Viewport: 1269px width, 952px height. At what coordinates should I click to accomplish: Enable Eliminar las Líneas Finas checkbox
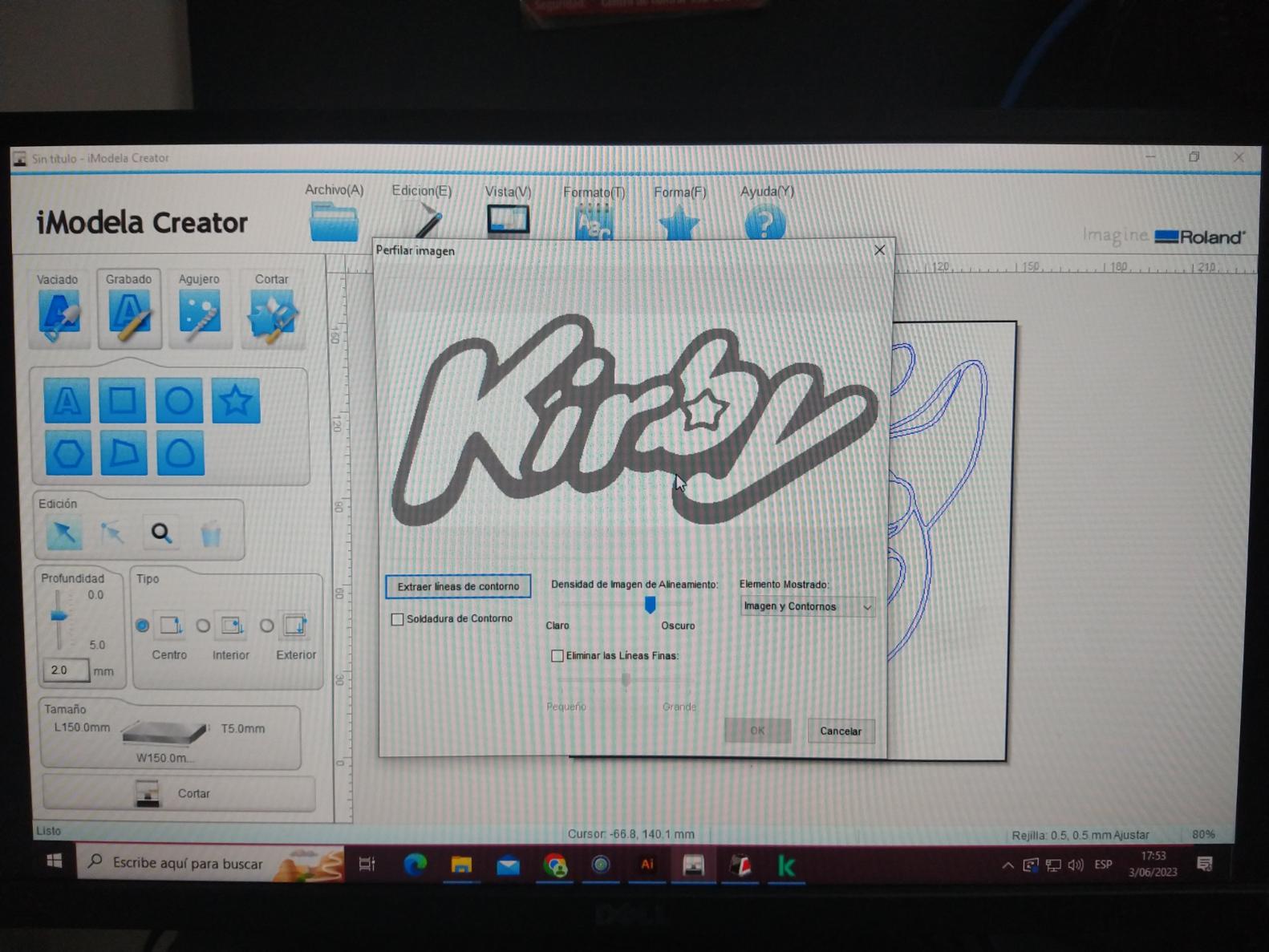[x=557, y=656]
